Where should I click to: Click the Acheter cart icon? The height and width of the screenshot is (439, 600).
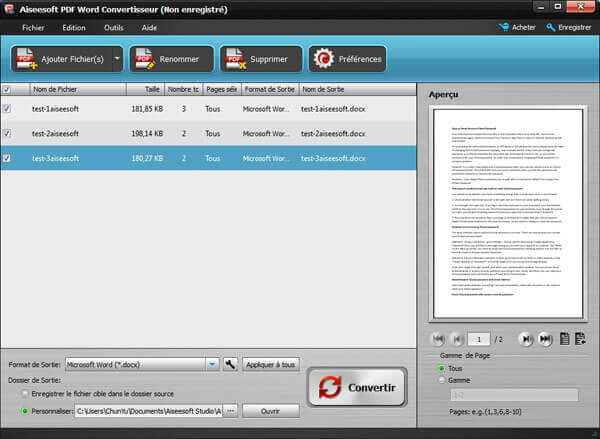point(504,27)
